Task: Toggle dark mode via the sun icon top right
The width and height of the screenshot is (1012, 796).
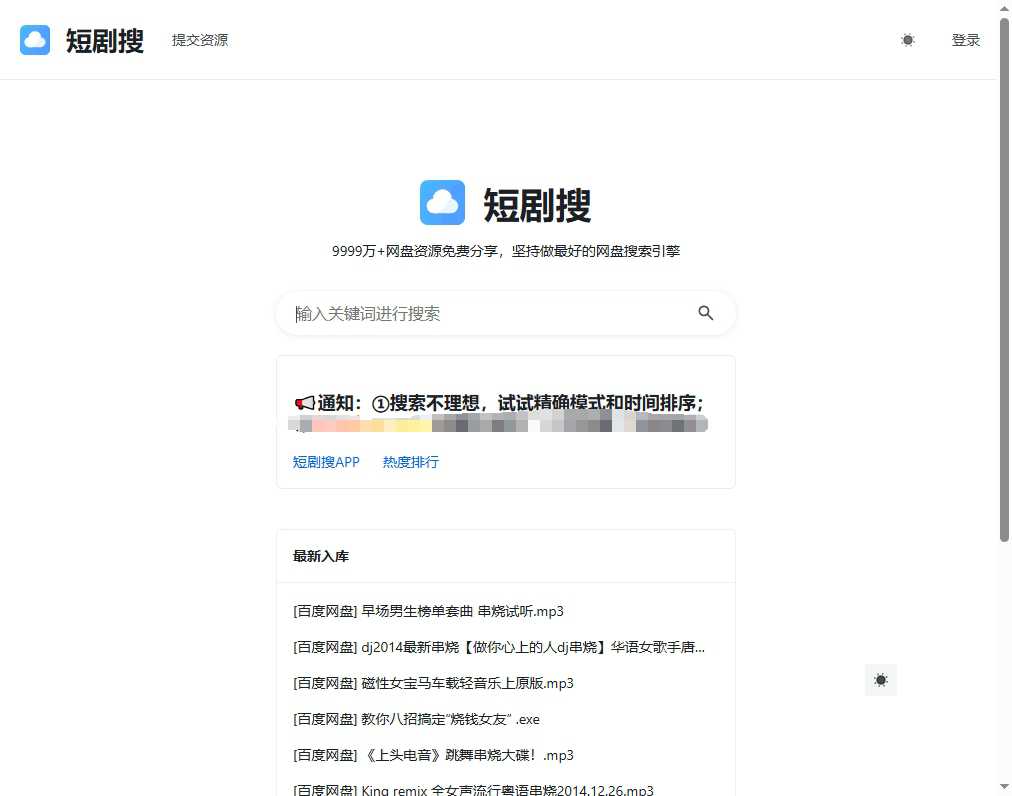Action: [x=907, y=40]
